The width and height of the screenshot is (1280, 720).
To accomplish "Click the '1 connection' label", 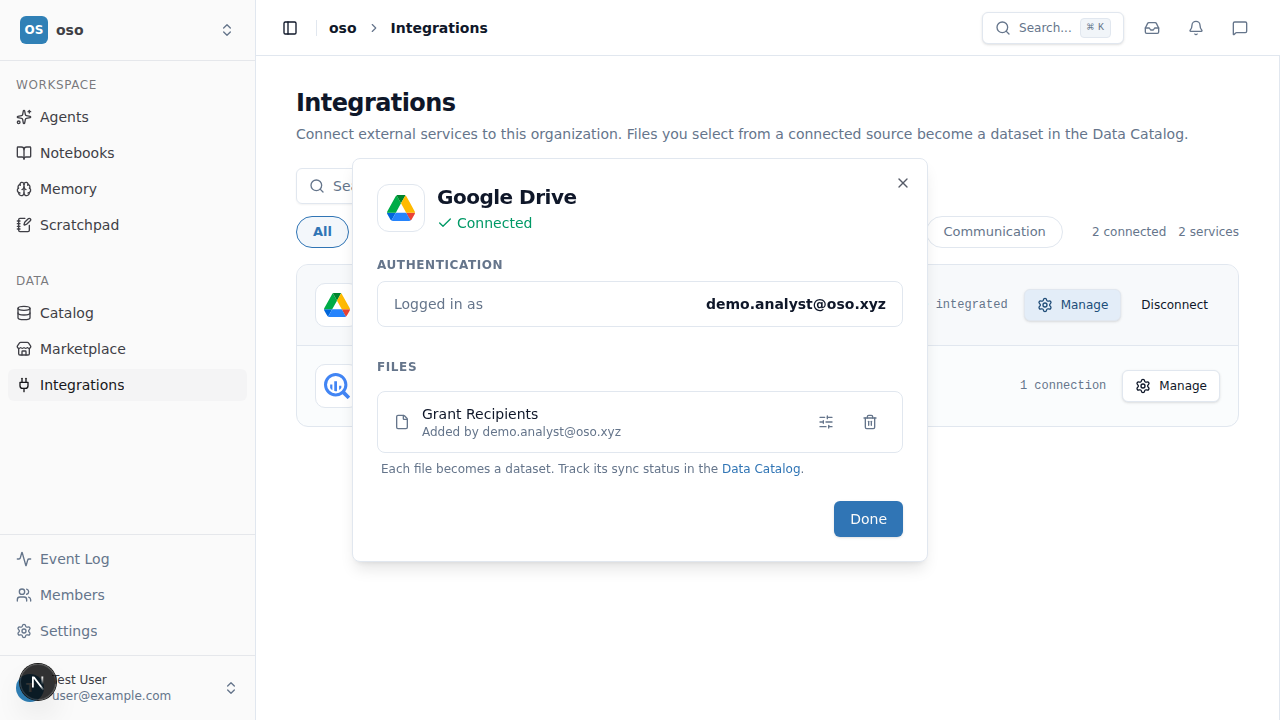I will (1063, 385).
